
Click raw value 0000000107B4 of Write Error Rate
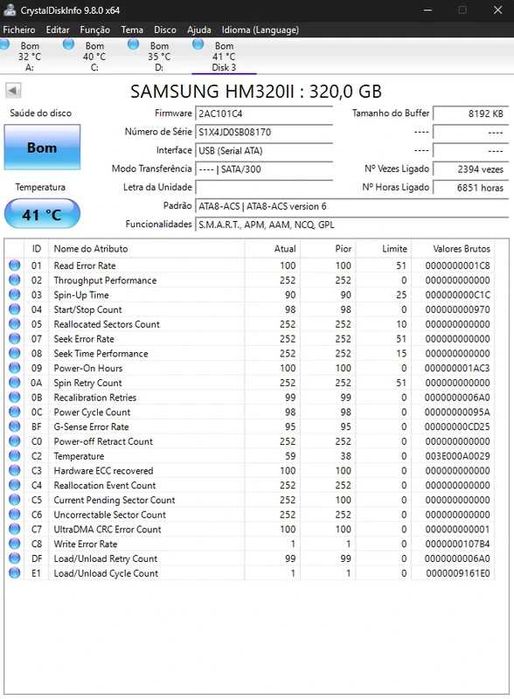click(457, 544)
